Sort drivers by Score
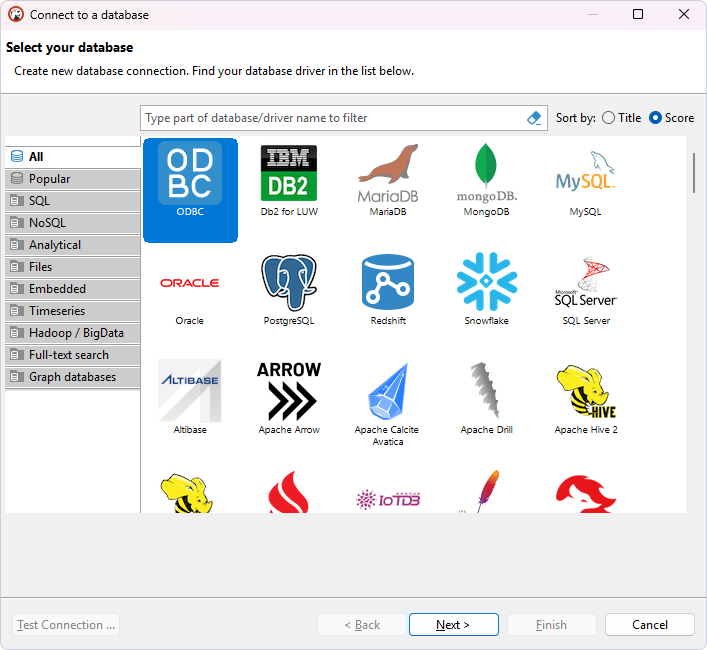This screenshot has height=650, width=707. (x=671, y=118)
